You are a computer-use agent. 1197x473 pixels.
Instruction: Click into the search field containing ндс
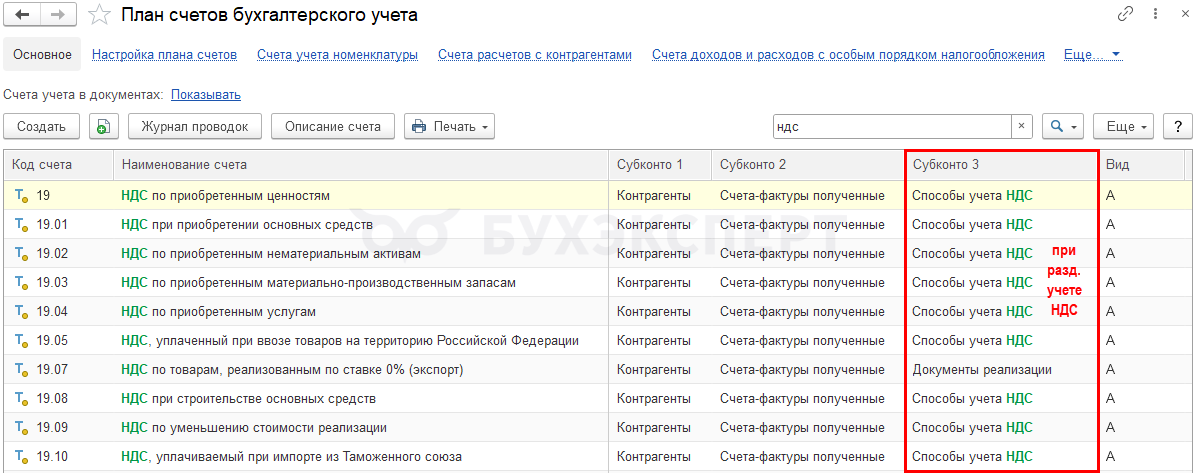tap(890, 127)
